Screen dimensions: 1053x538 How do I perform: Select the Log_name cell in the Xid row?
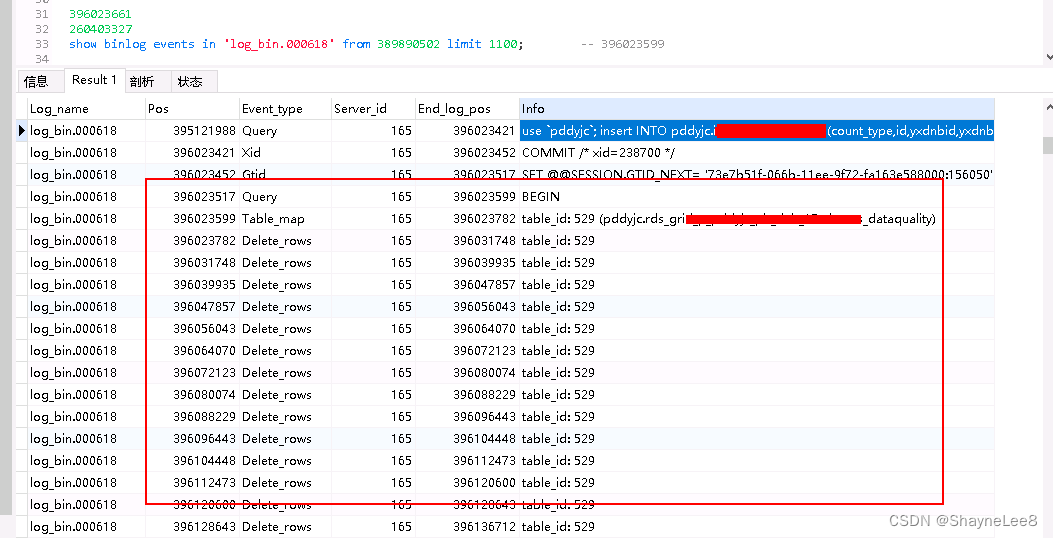click(x=86, y=152)
